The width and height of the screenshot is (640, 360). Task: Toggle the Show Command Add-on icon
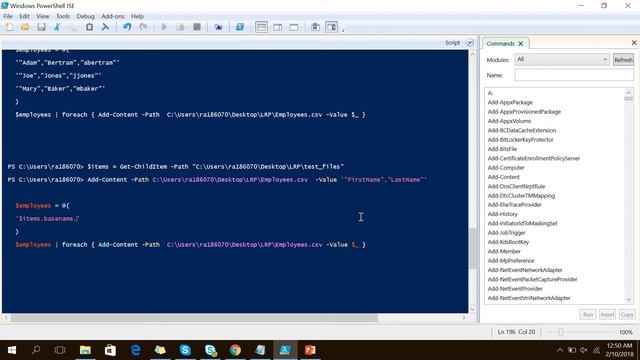(x=331, y=27)
